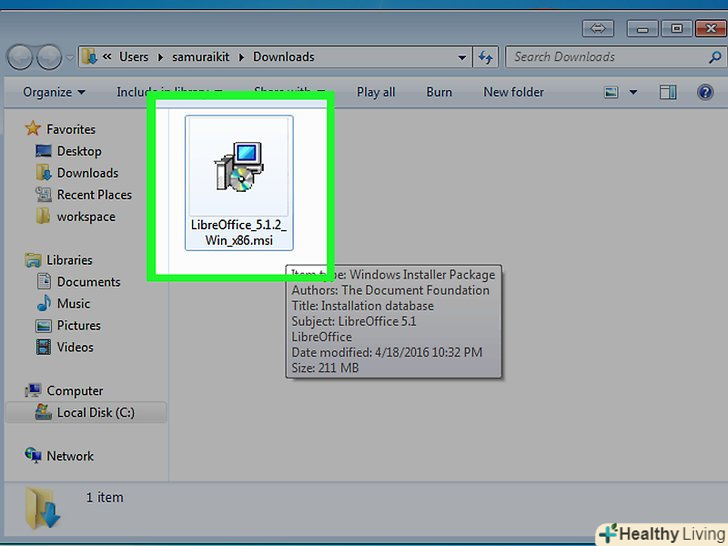The height and width of the screenshot is (546, 728).
Task: Click the Downloads folder icon in sidebar
Action: (43, 173)
